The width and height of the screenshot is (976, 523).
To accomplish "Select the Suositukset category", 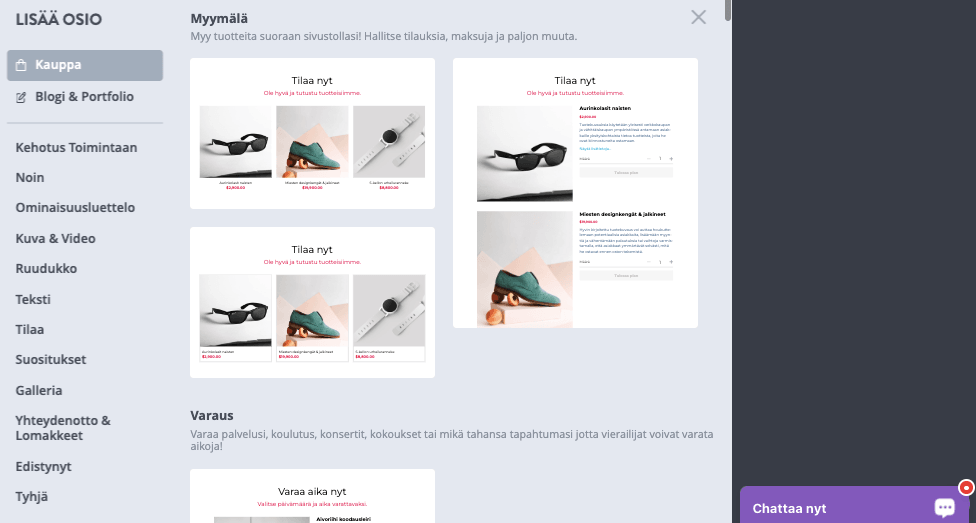I will 51,359.
